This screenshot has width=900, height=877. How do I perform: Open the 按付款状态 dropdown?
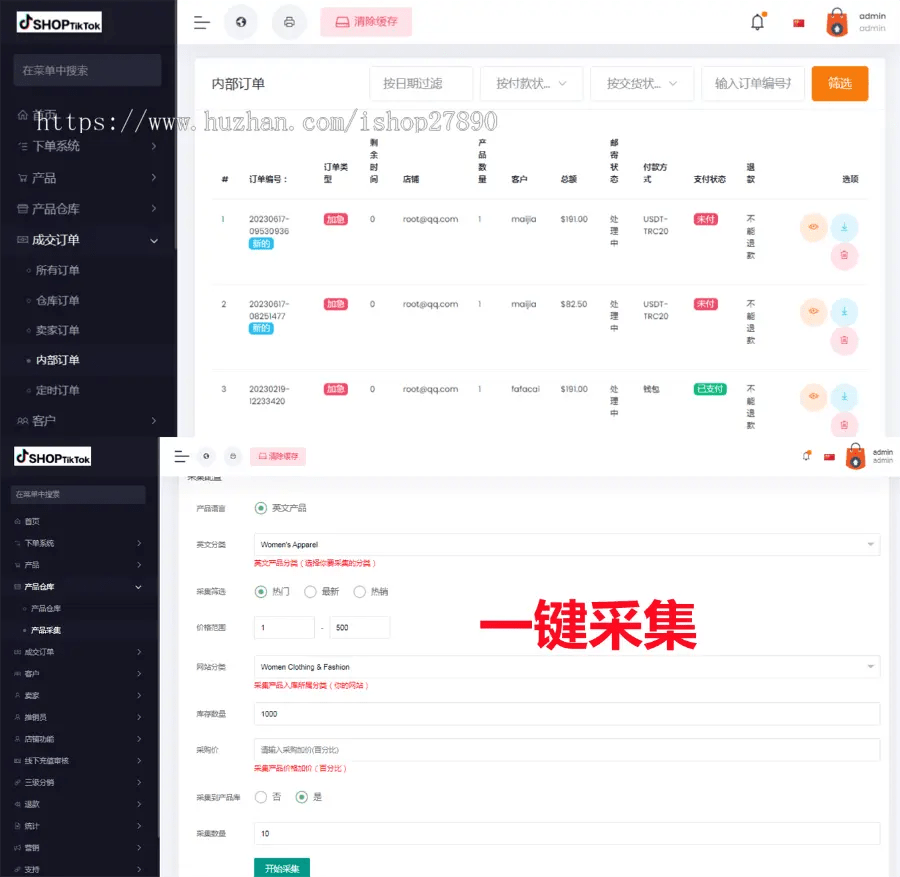(x=531, y=84)
